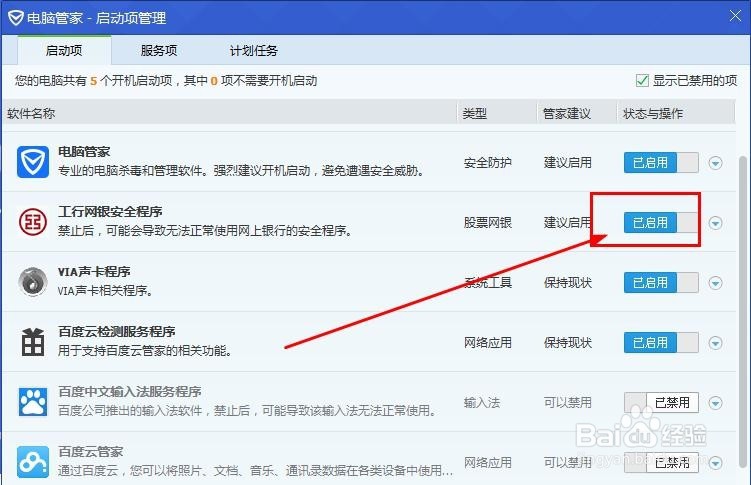Sort by 软件名称 column header
This screenshot has width=751, height=485.
(x=229, y=113)
